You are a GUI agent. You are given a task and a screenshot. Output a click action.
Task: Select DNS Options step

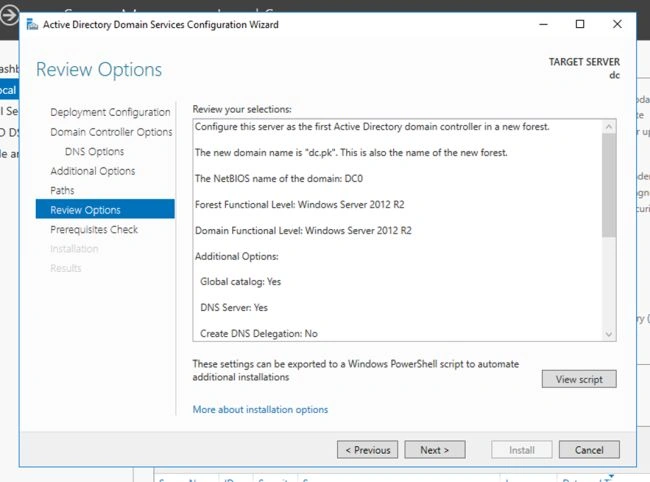94,151
